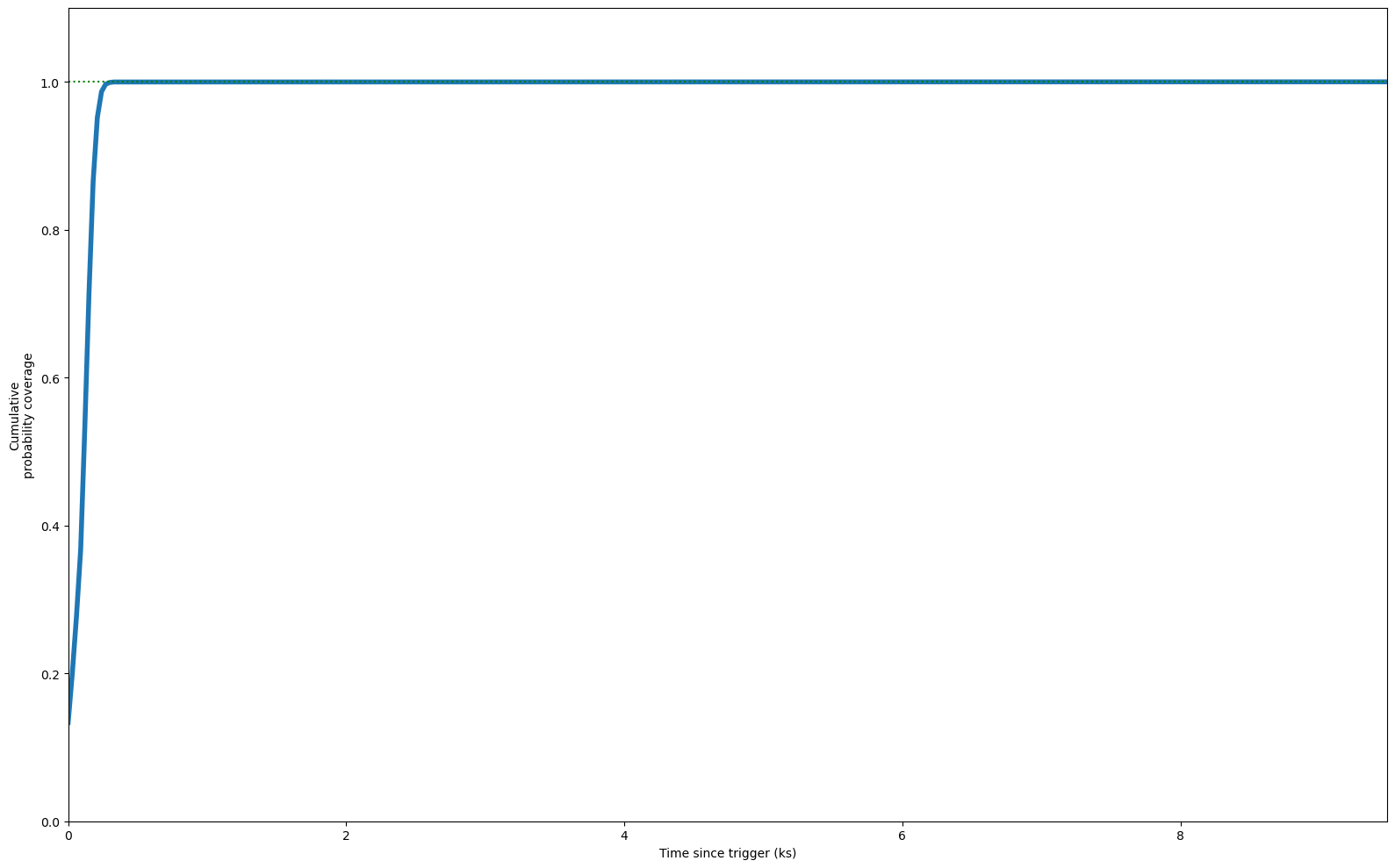The width and height of the screenshot is (1395, 868).
Task: Select the x-axis tick label 6
Action: point(902,836)
